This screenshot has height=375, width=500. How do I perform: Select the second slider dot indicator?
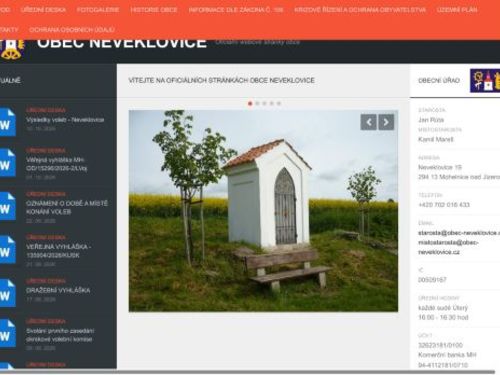click(257, 103)
